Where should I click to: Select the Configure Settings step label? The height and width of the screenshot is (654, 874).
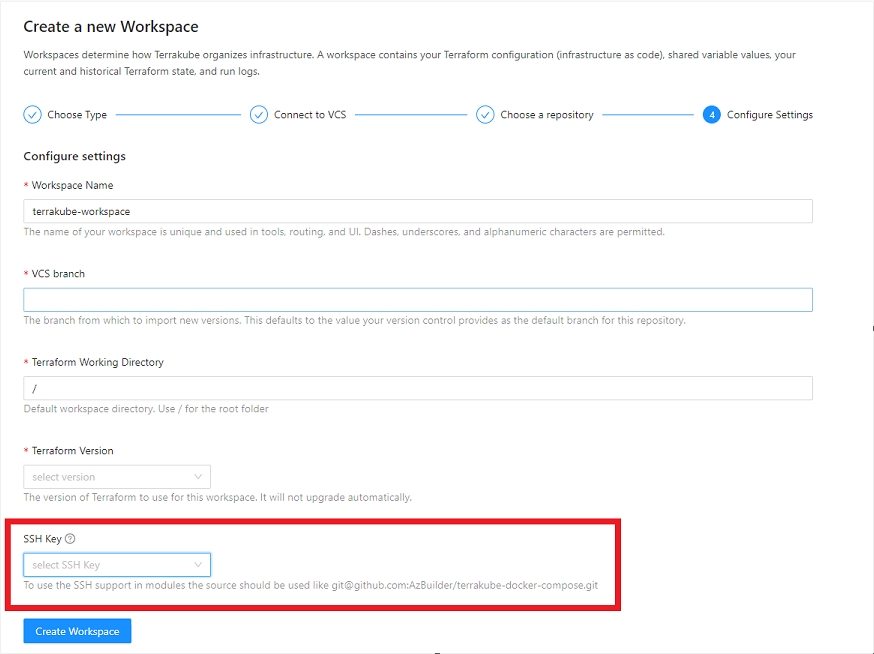(769, 115)
